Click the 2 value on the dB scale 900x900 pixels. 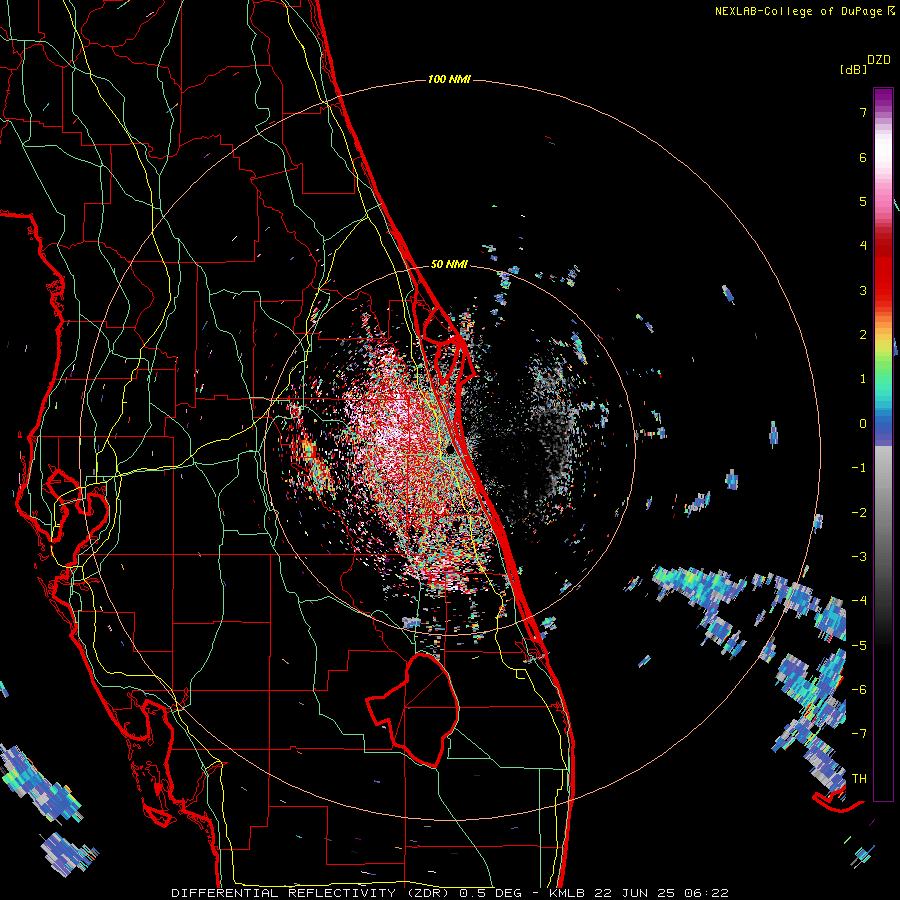[863, 335]
